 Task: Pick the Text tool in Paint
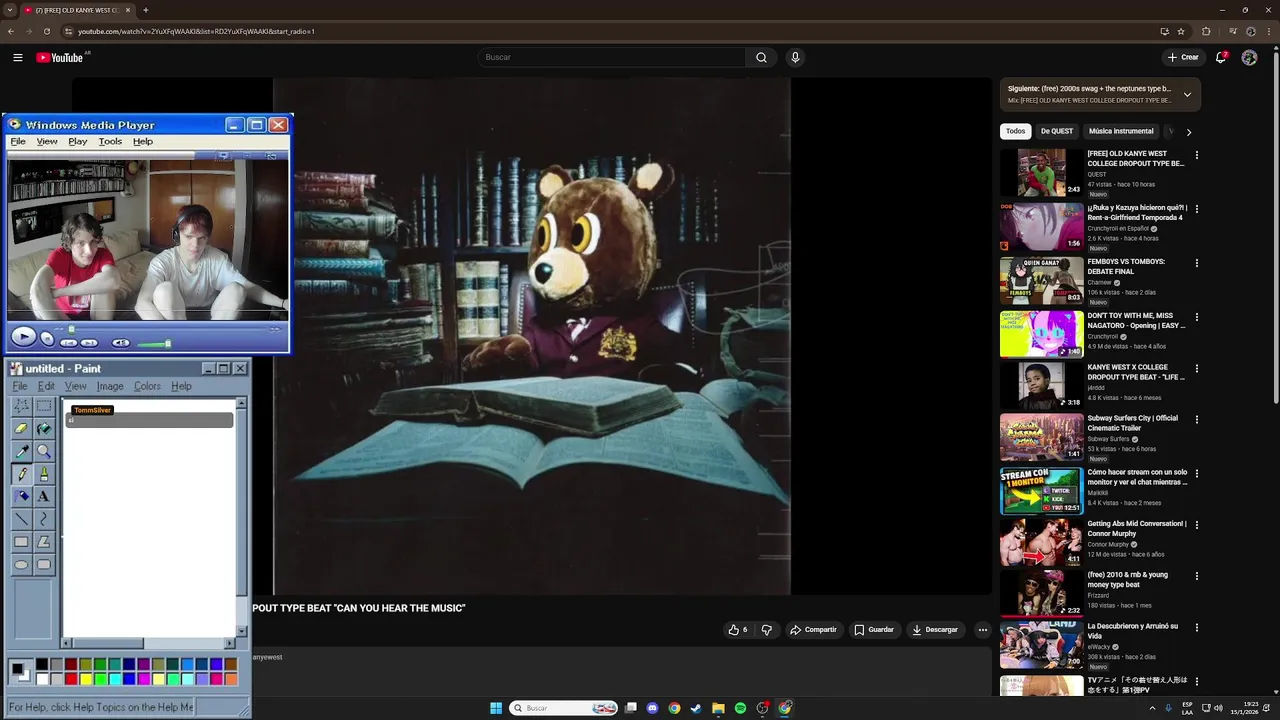point(44,496)
